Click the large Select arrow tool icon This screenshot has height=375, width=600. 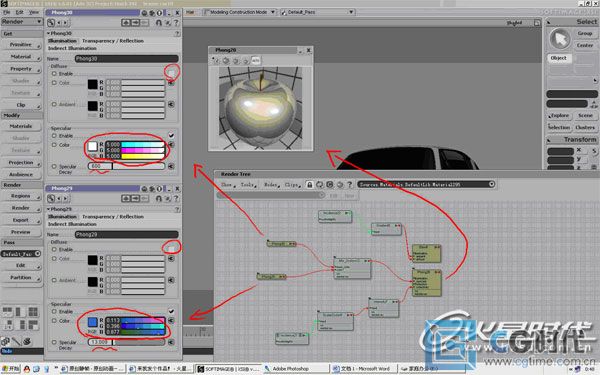click(560, 39)
